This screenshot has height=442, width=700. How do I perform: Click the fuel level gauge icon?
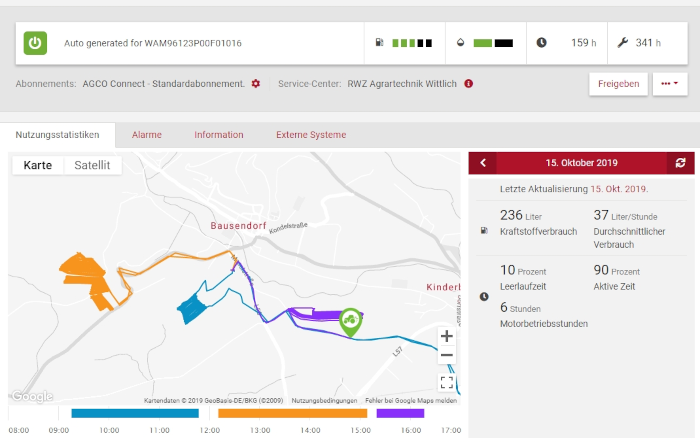(379, 43)
